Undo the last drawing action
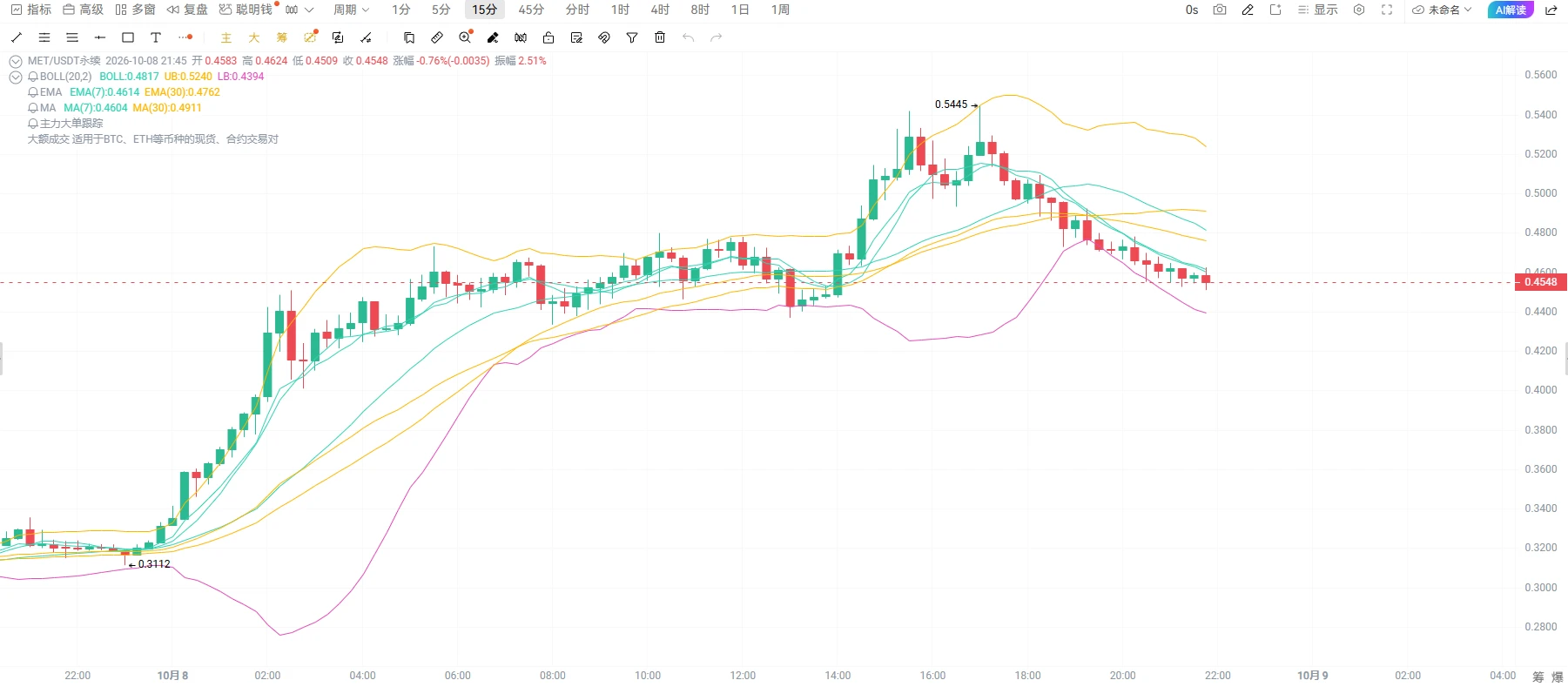The height and width of the screenshot is (687, 1568). (x=688, y=37)
